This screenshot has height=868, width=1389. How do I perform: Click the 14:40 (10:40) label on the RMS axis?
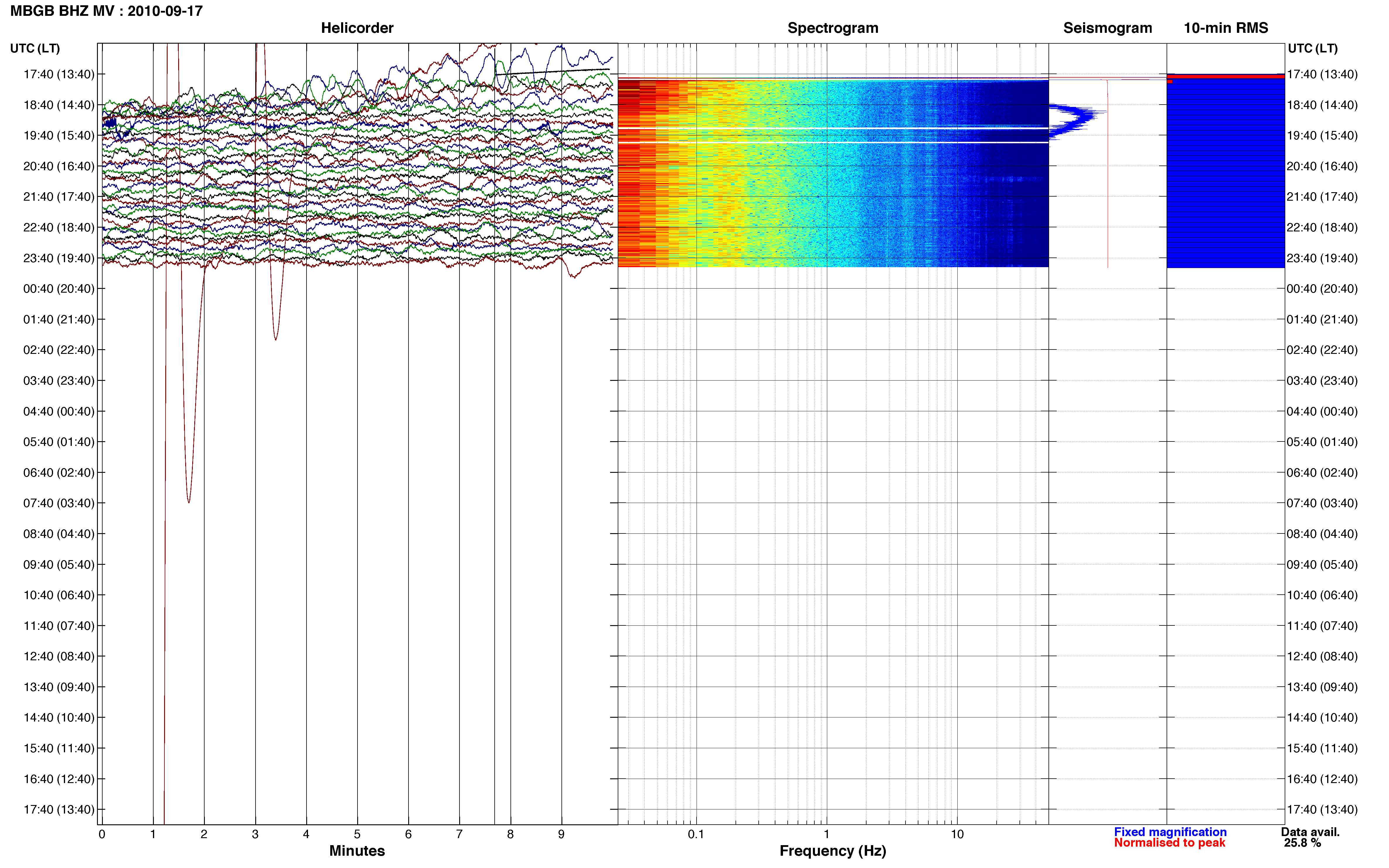(1322, 717)
